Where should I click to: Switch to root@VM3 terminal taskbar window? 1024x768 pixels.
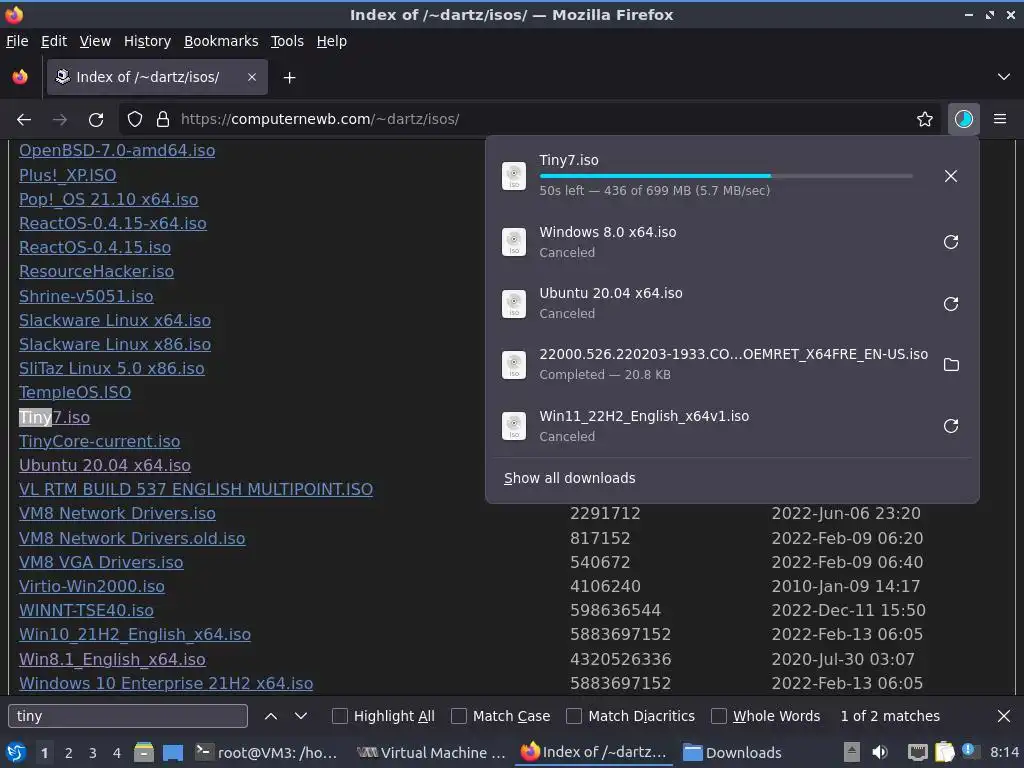coord(267,753)
